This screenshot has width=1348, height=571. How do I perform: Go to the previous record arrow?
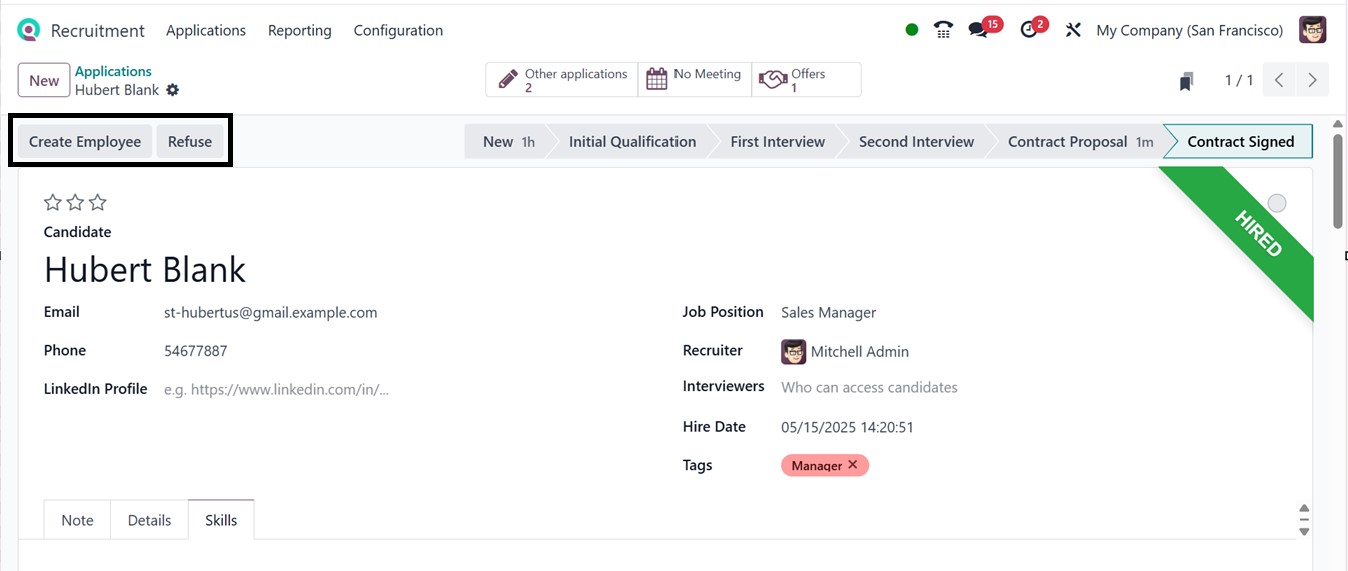click(x=1280, y=80)
